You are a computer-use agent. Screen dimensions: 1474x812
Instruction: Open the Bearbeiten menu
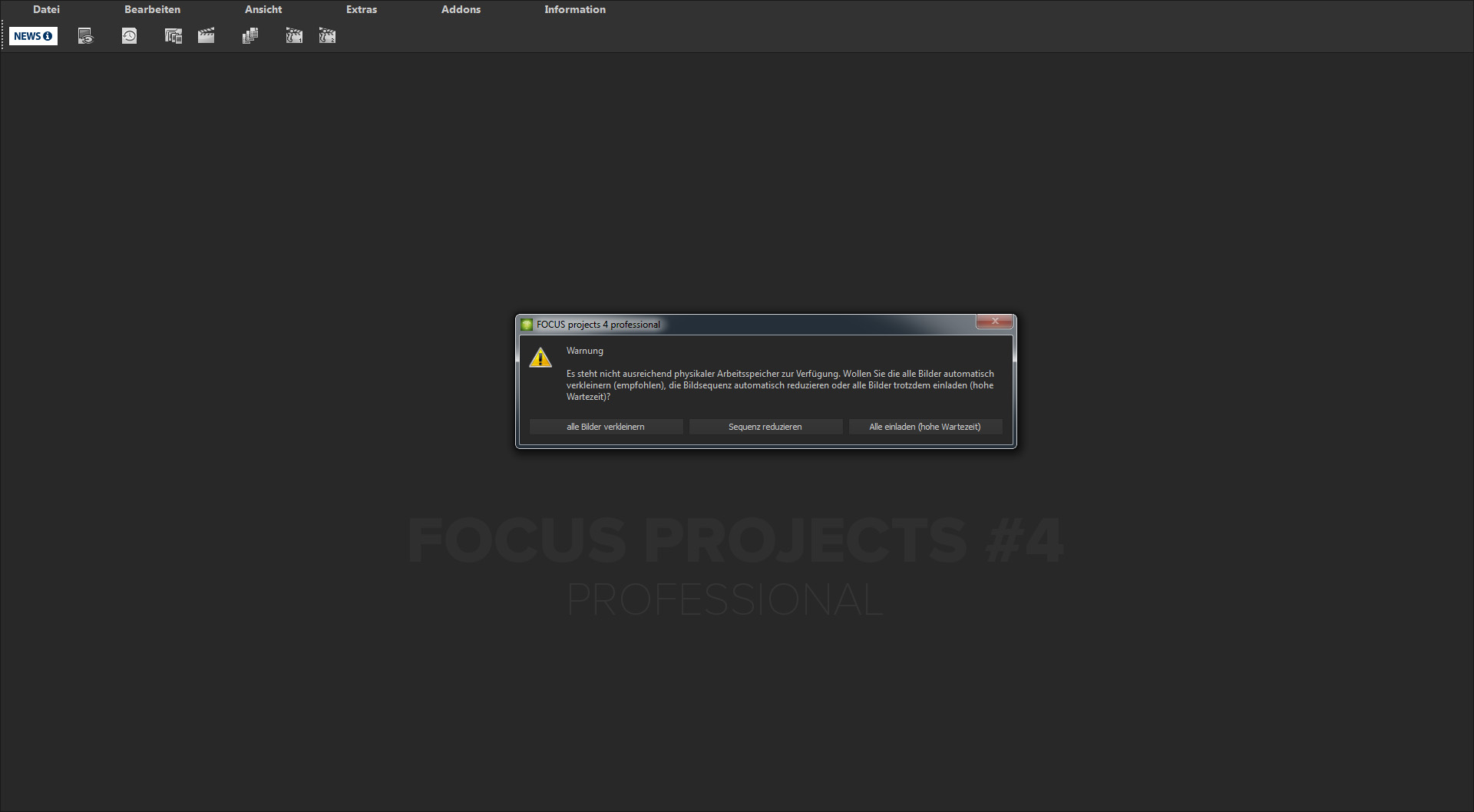click(152, 9)
